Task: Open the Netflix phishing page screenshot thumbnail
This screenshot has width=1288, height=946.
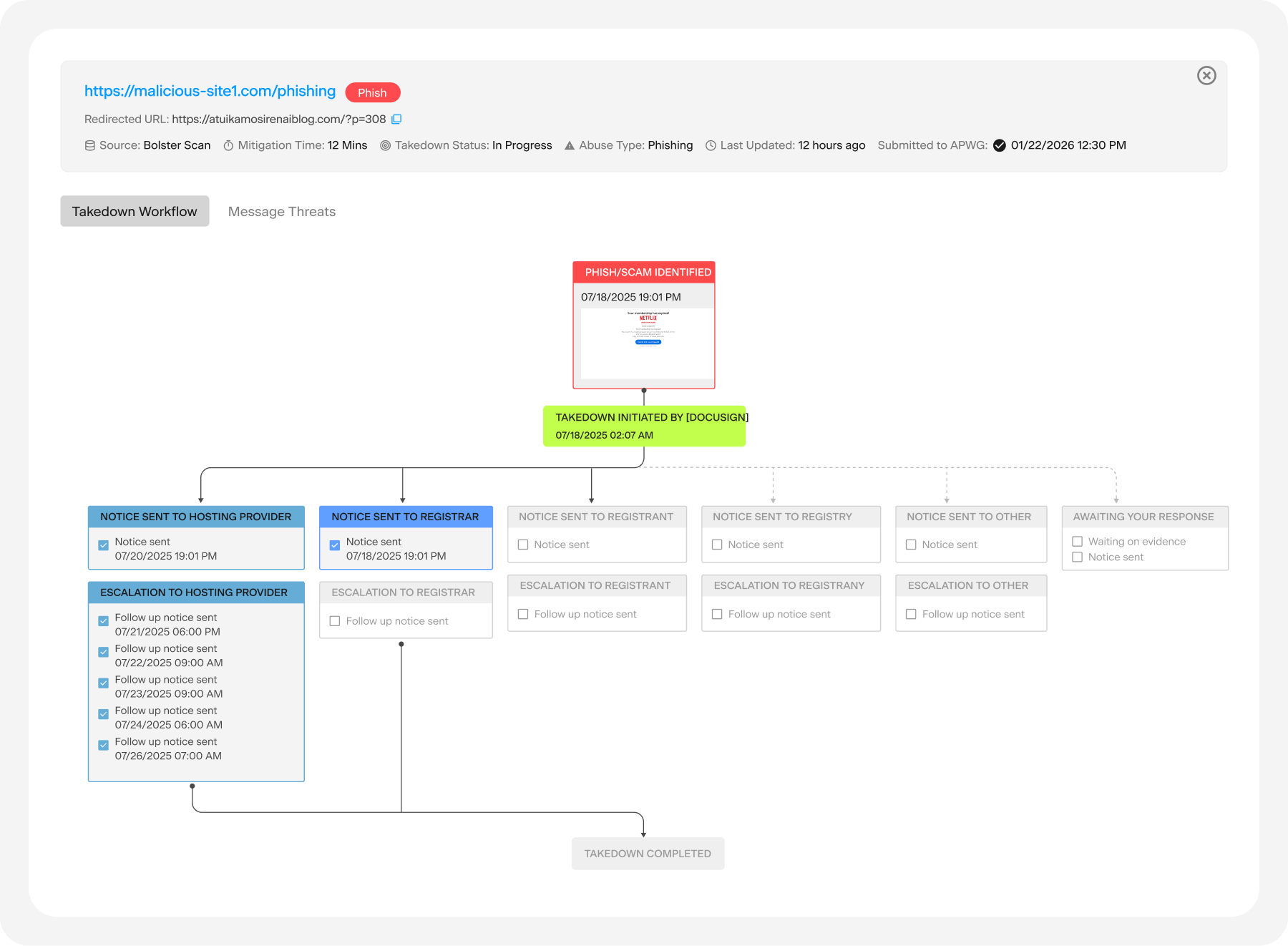Action: pyautogui.click(x=647, y=343)
